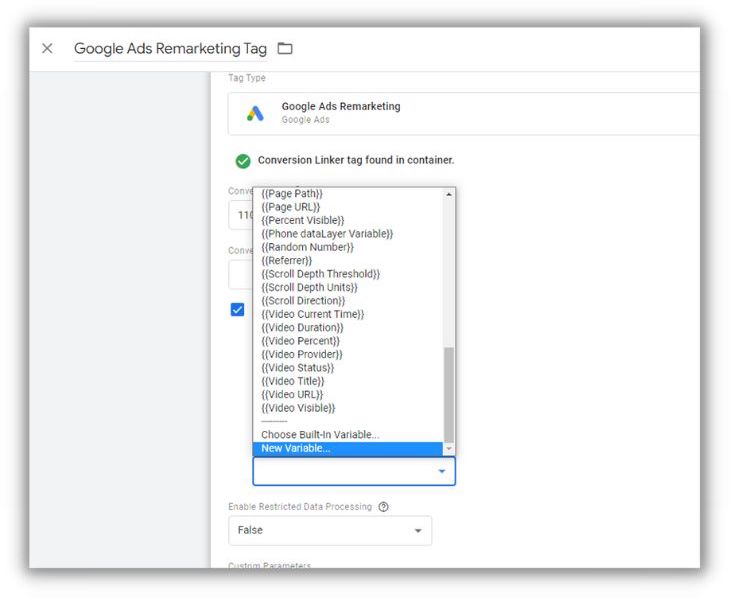Open the folder icon beside tag name

(x=285, y=48)
